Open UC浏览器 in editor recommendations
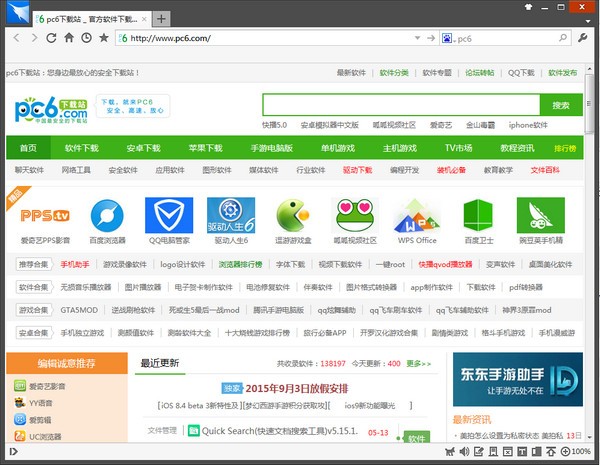The width and height of the screenshot is (600, 465). click(x=45, y=436)
